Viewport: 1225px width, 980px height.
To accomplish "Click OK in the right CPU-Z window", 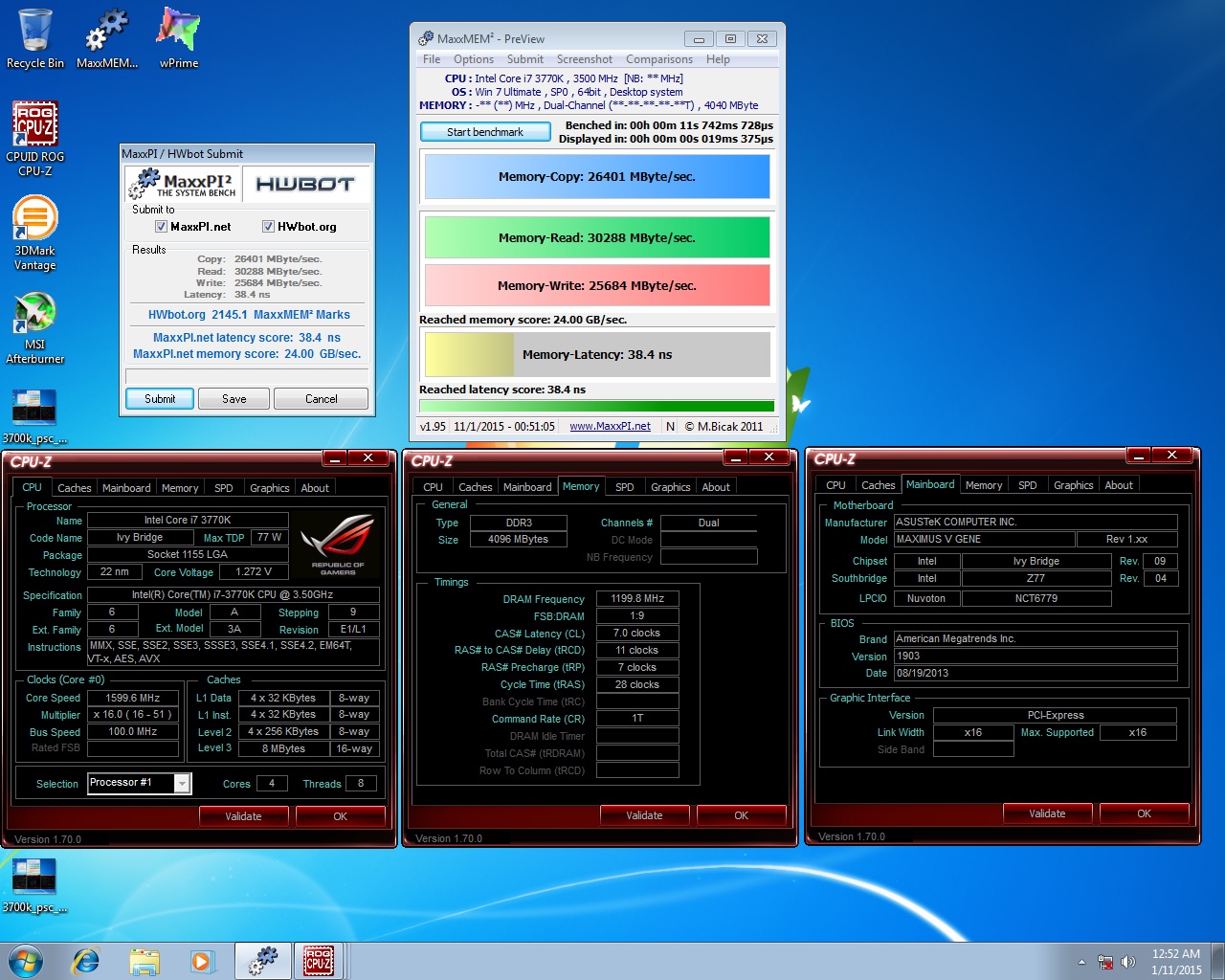I will tap(1145, 813).
